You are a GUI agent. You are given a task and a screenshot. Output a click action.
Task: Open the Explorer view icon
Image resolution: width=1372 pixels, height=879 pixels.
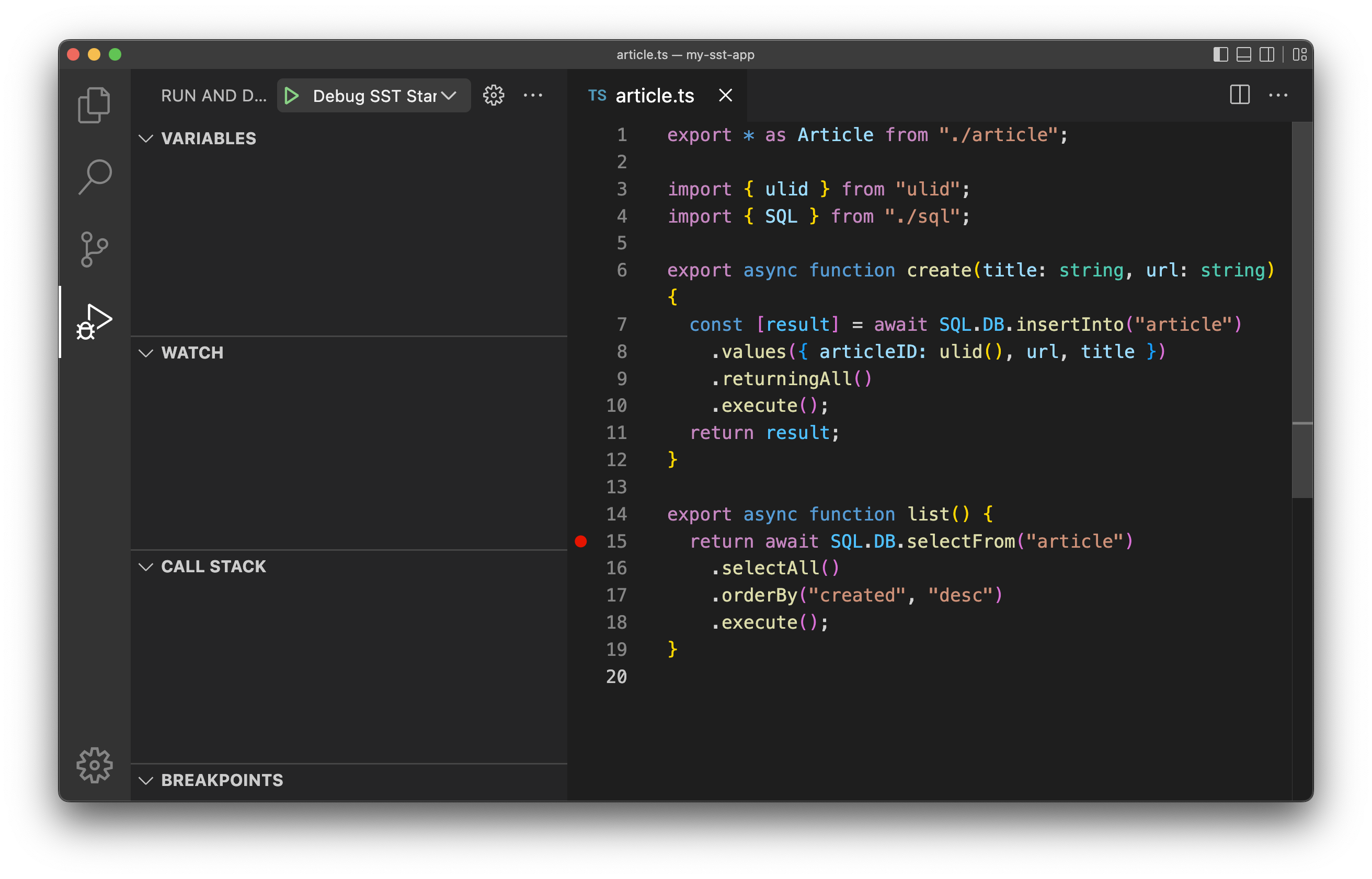pyautogui.click(x=94, y=105)
